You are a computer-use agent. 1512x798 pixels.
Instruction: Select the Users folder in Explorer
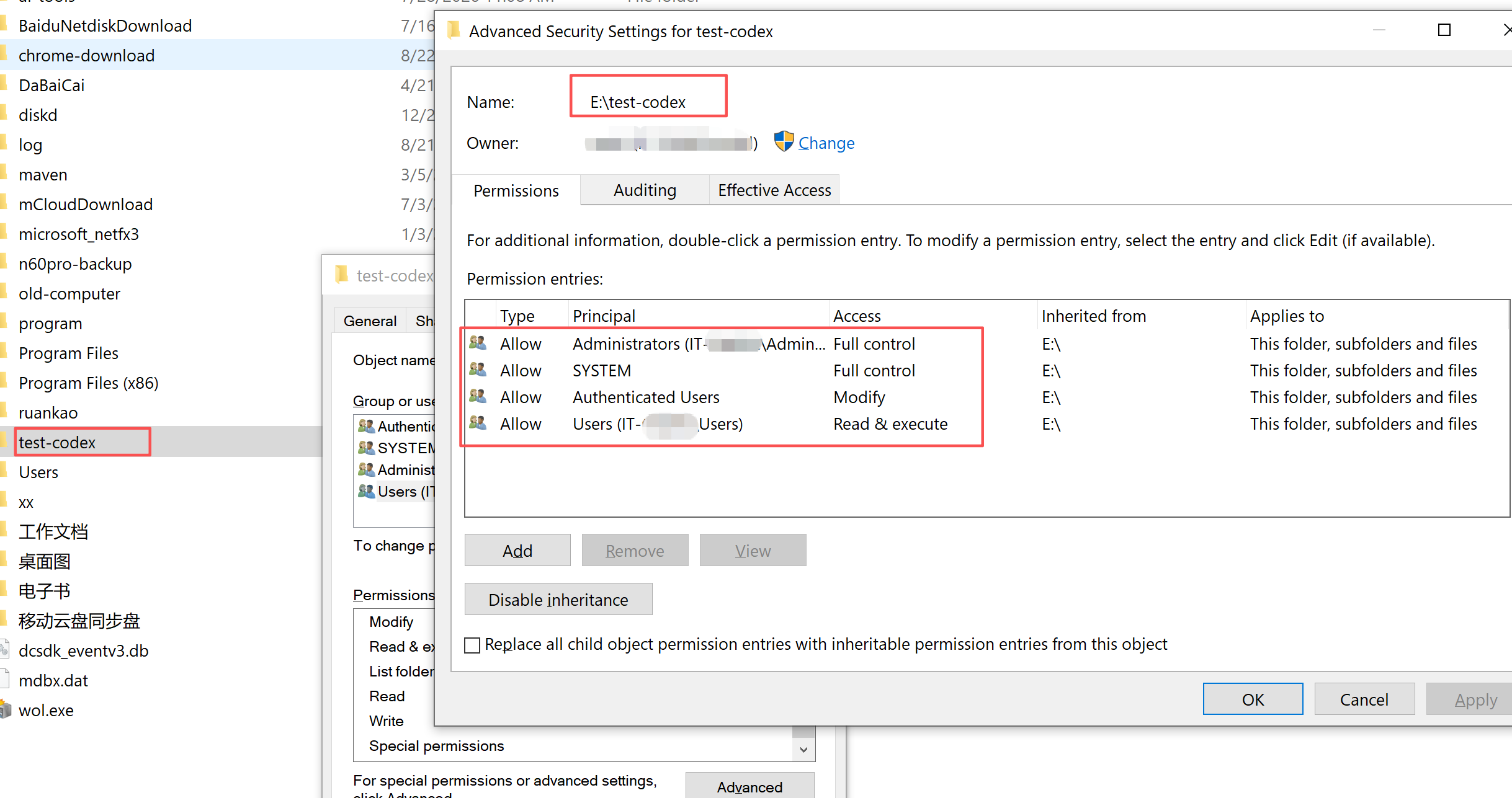[38, 472]
